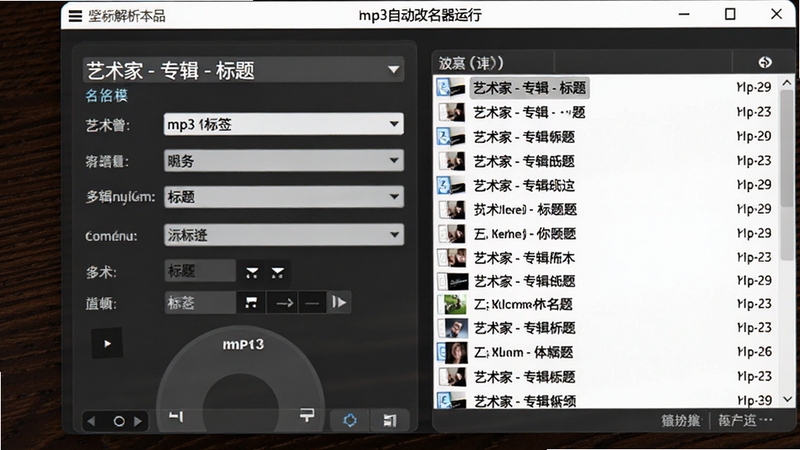Click the 标题 input field in 多术 row

tap(200, 271)
